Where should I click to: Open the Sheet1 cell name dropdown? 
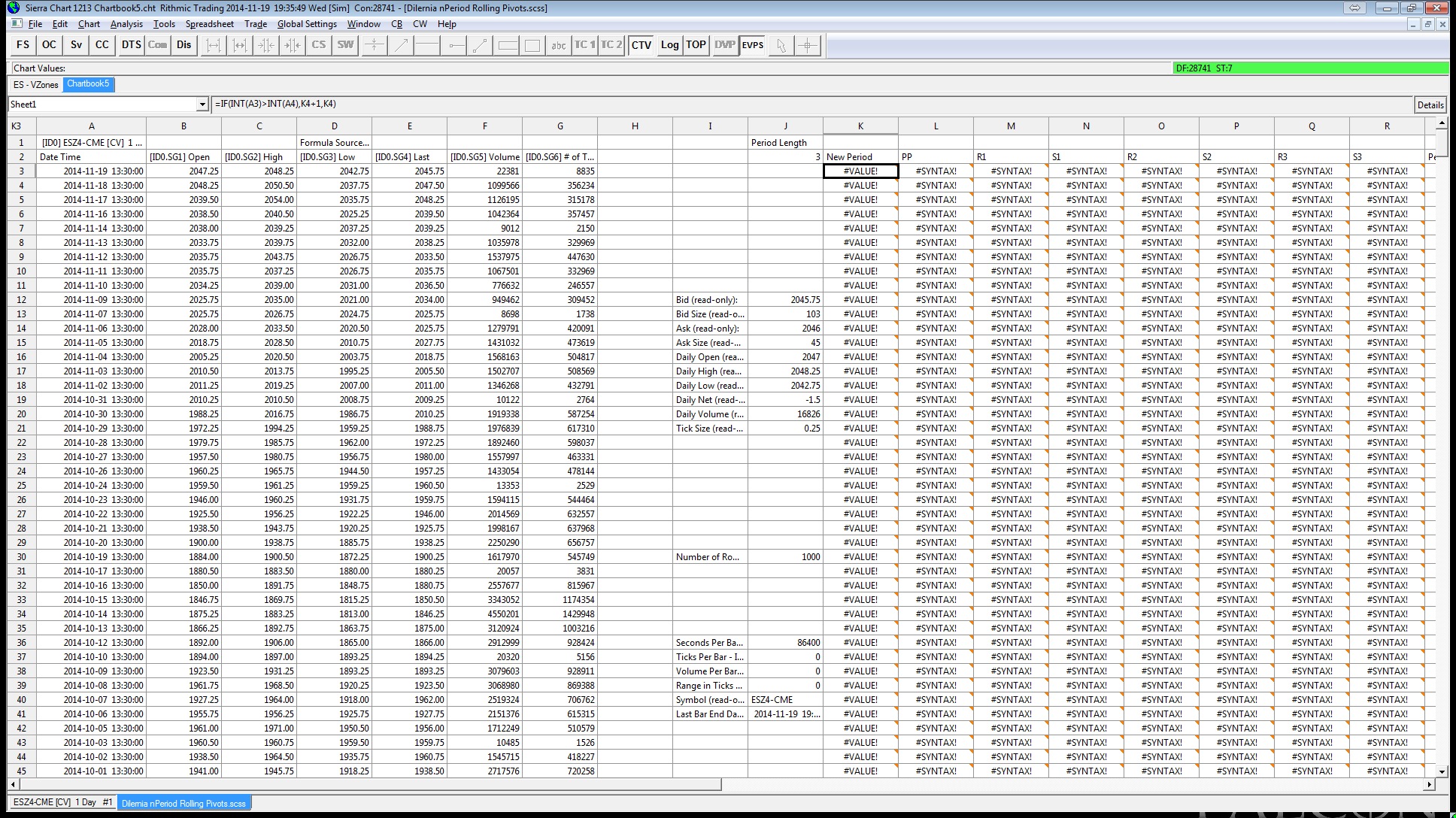point(202,105)
